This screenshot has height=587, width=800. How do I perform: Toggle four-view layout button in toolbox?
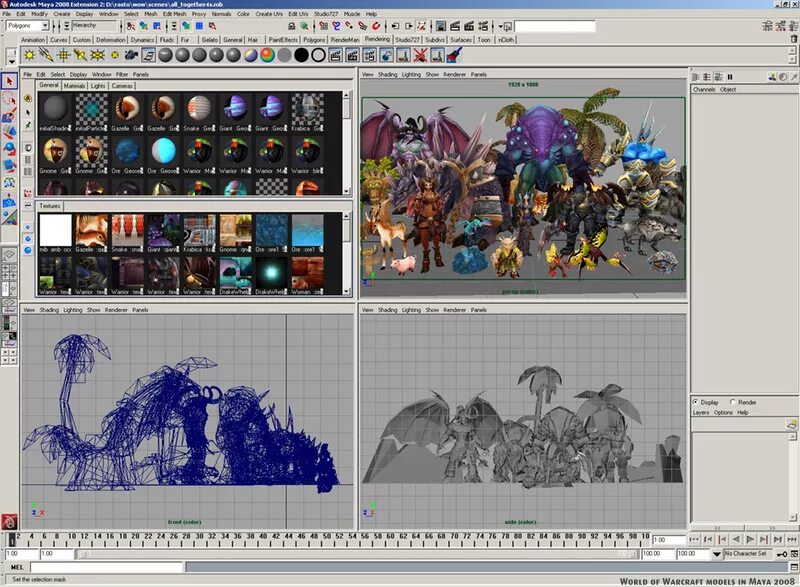point(9,271)
